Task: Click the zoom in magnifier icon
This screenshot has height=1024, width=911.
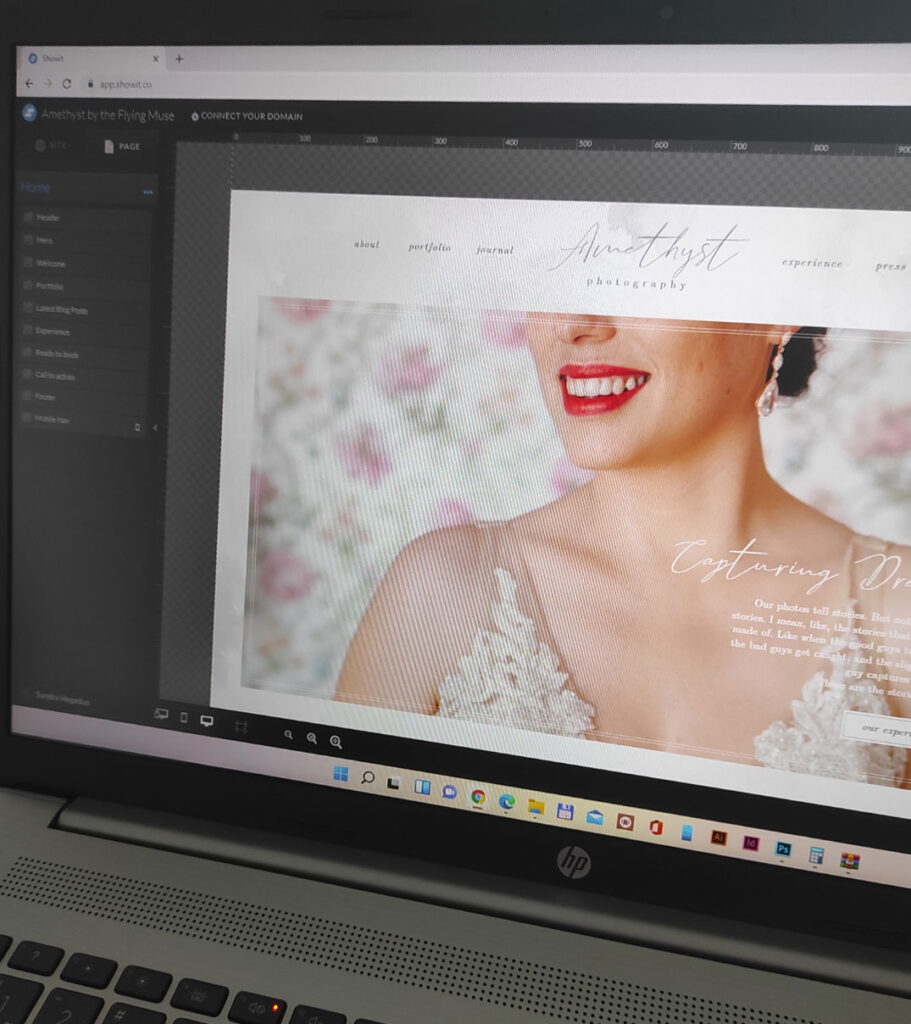Action: (336, 742)
